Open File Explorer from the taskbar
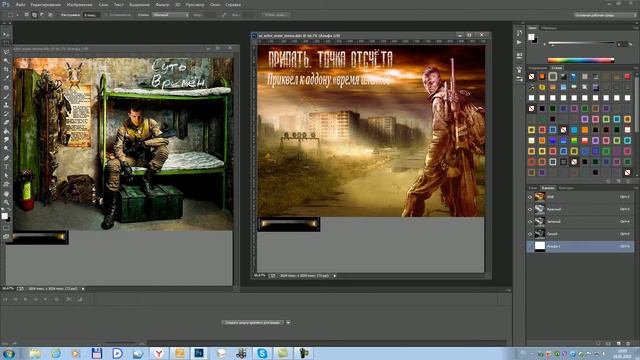 coord(35,353)
